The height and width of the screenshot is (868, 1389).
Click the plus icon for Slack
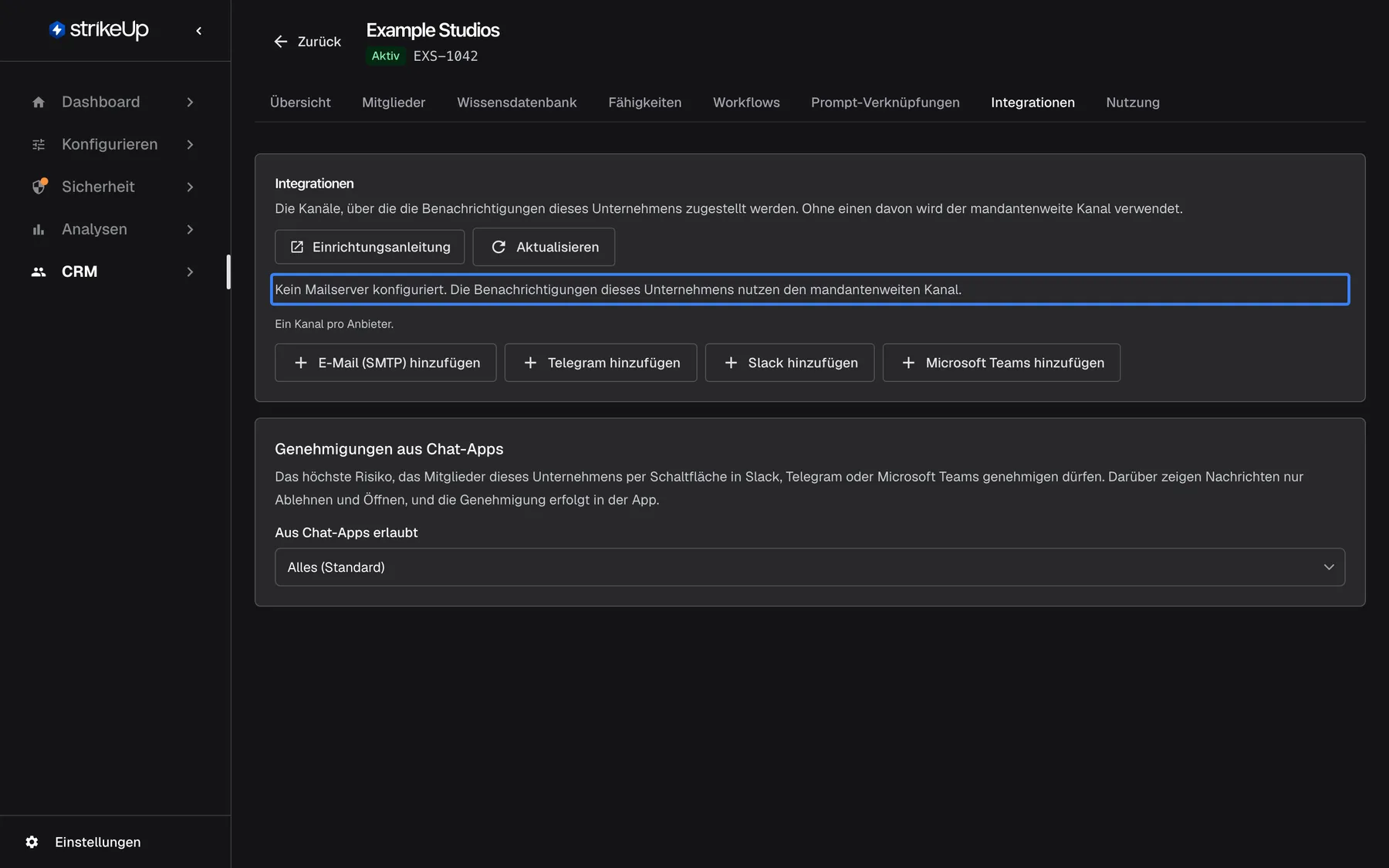(731, 363)
